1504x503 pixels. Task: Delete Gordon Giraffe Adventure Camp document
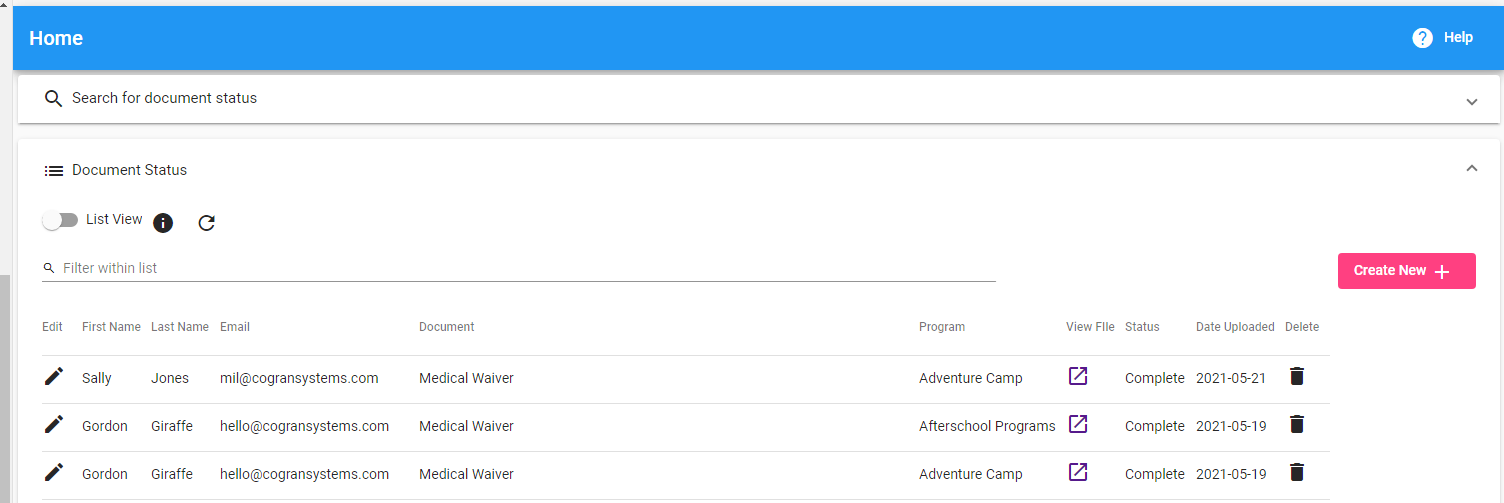point(1297,472)
